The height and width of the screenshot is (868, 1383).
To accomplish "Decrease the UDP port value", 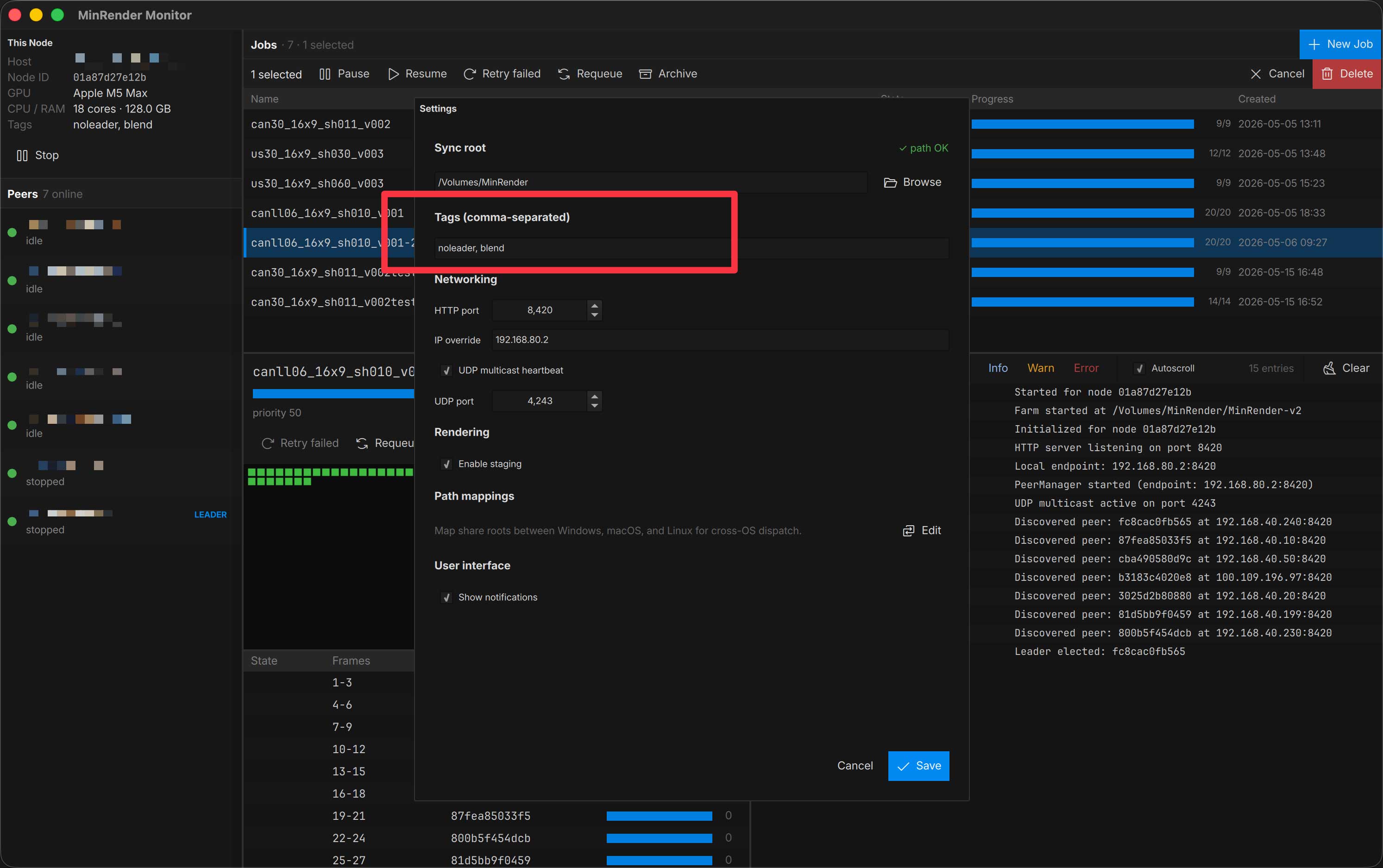I will click(595, 406).
